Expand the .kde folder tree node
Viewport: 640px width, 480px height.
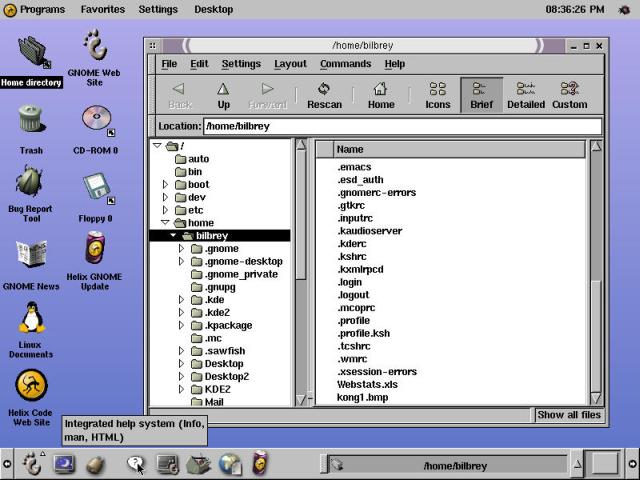[x=181, y=300]
